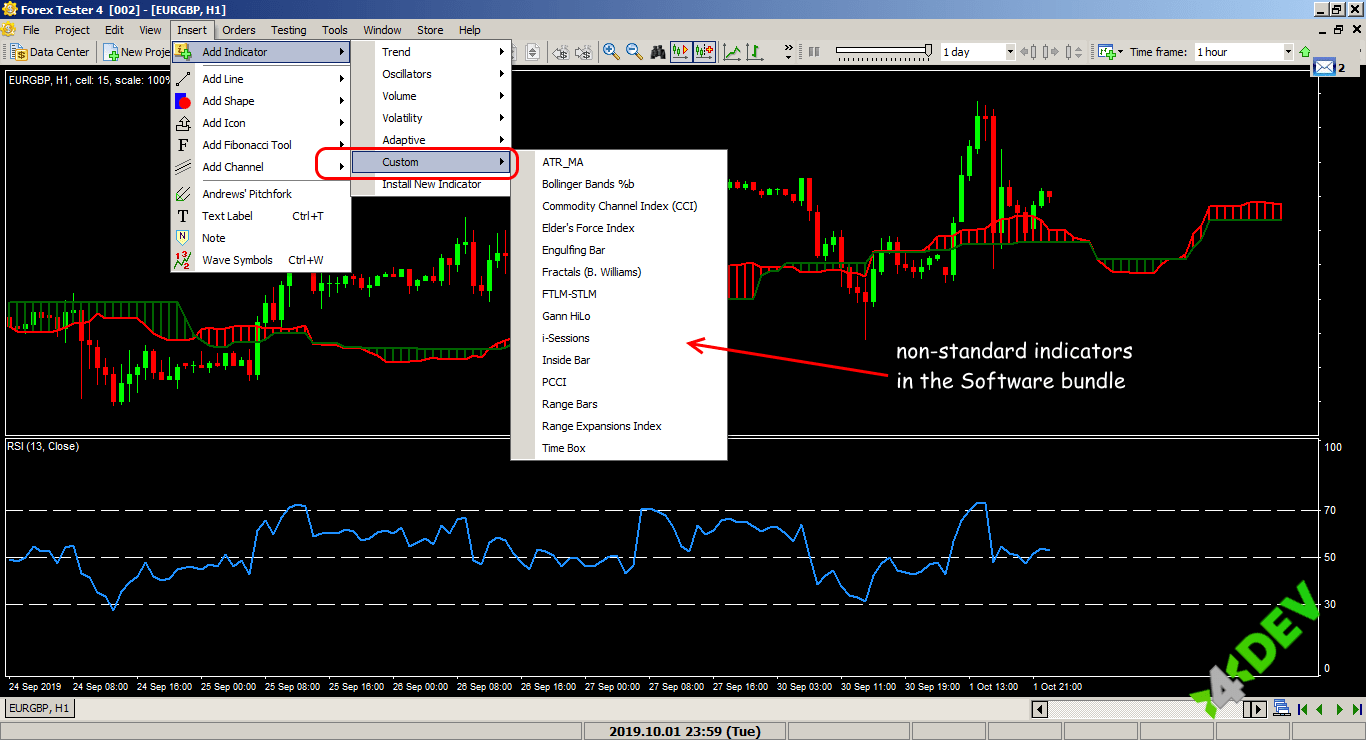Viewport: 1366px width, 740px height.
Task: Click the chart shift toolbar icon
Action: point(755,51)
